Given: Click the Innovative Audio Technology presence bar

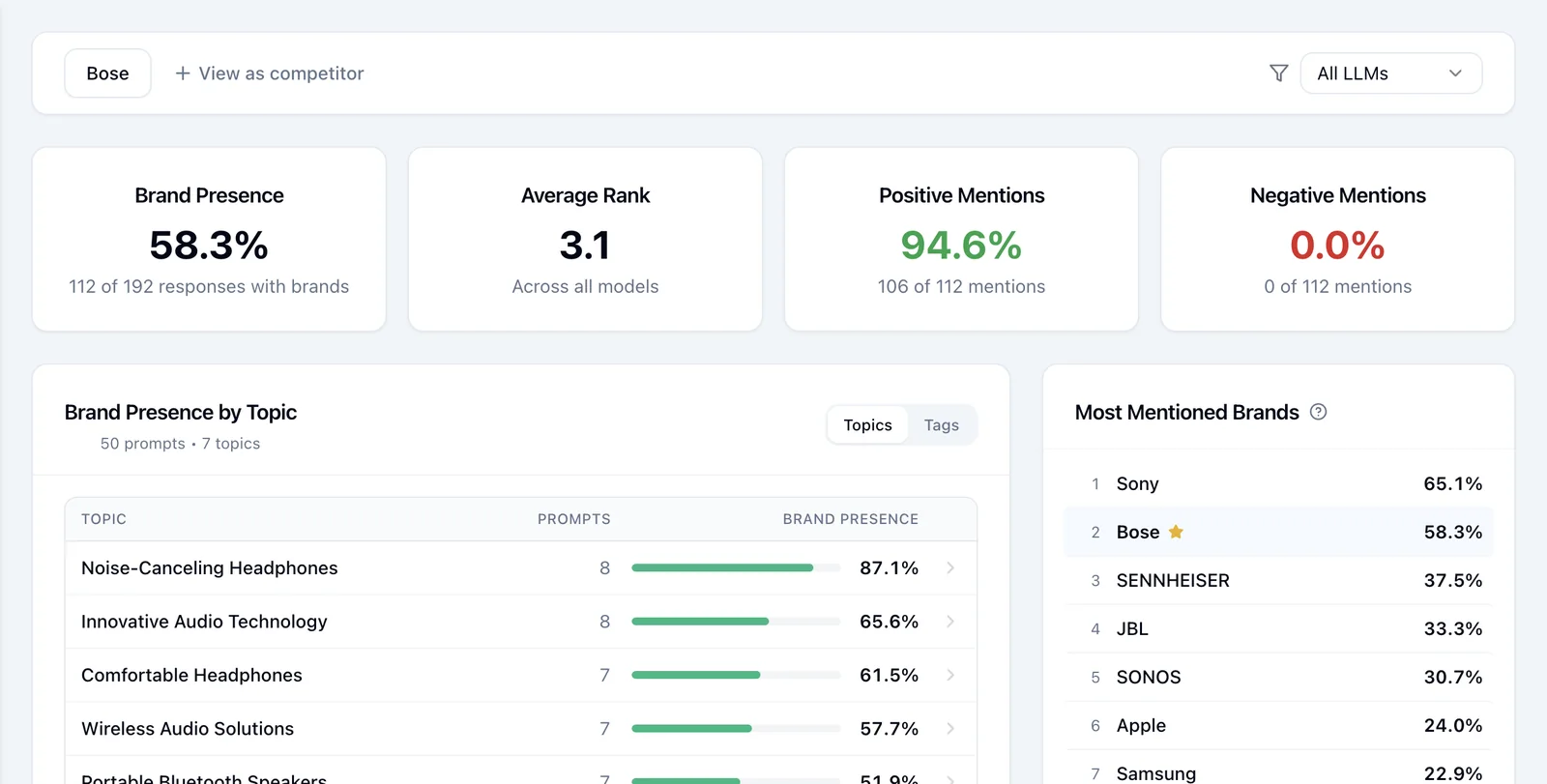Looking at the screenshot, I should click(736, 622).
